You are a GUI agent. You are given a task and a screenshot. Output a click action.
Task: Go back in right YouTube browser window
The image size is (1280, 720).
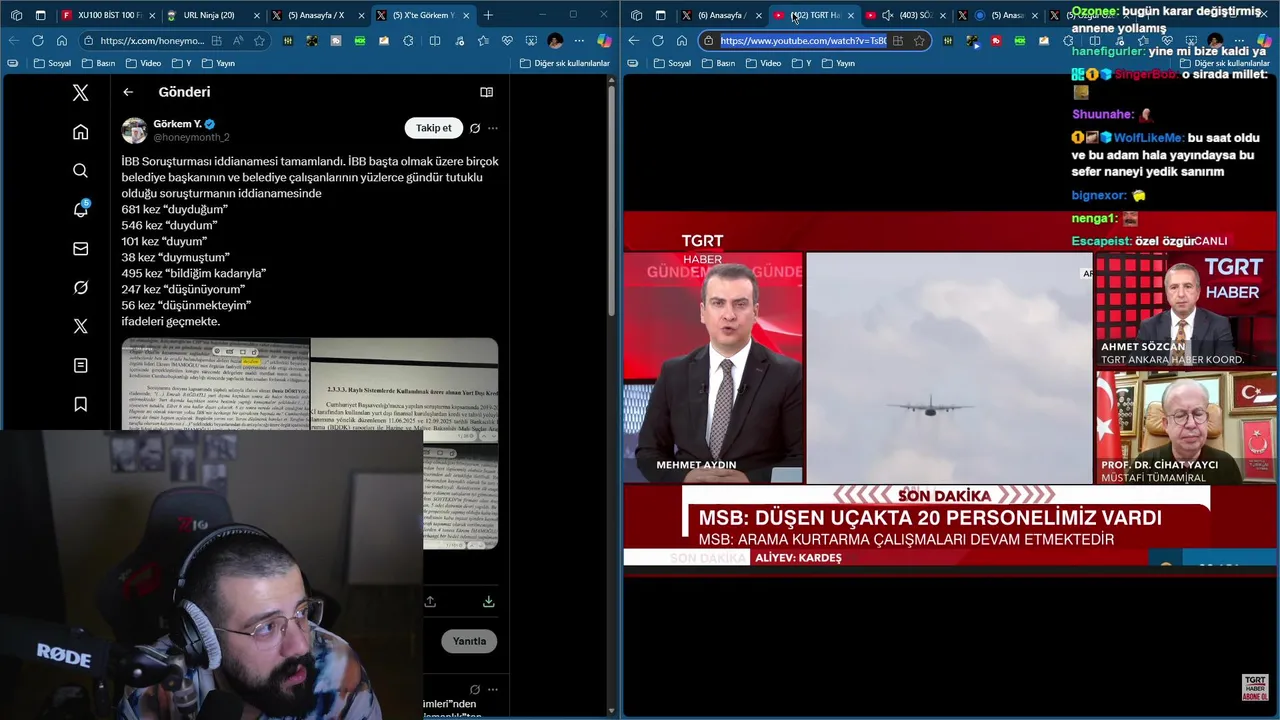coord(633,41)
